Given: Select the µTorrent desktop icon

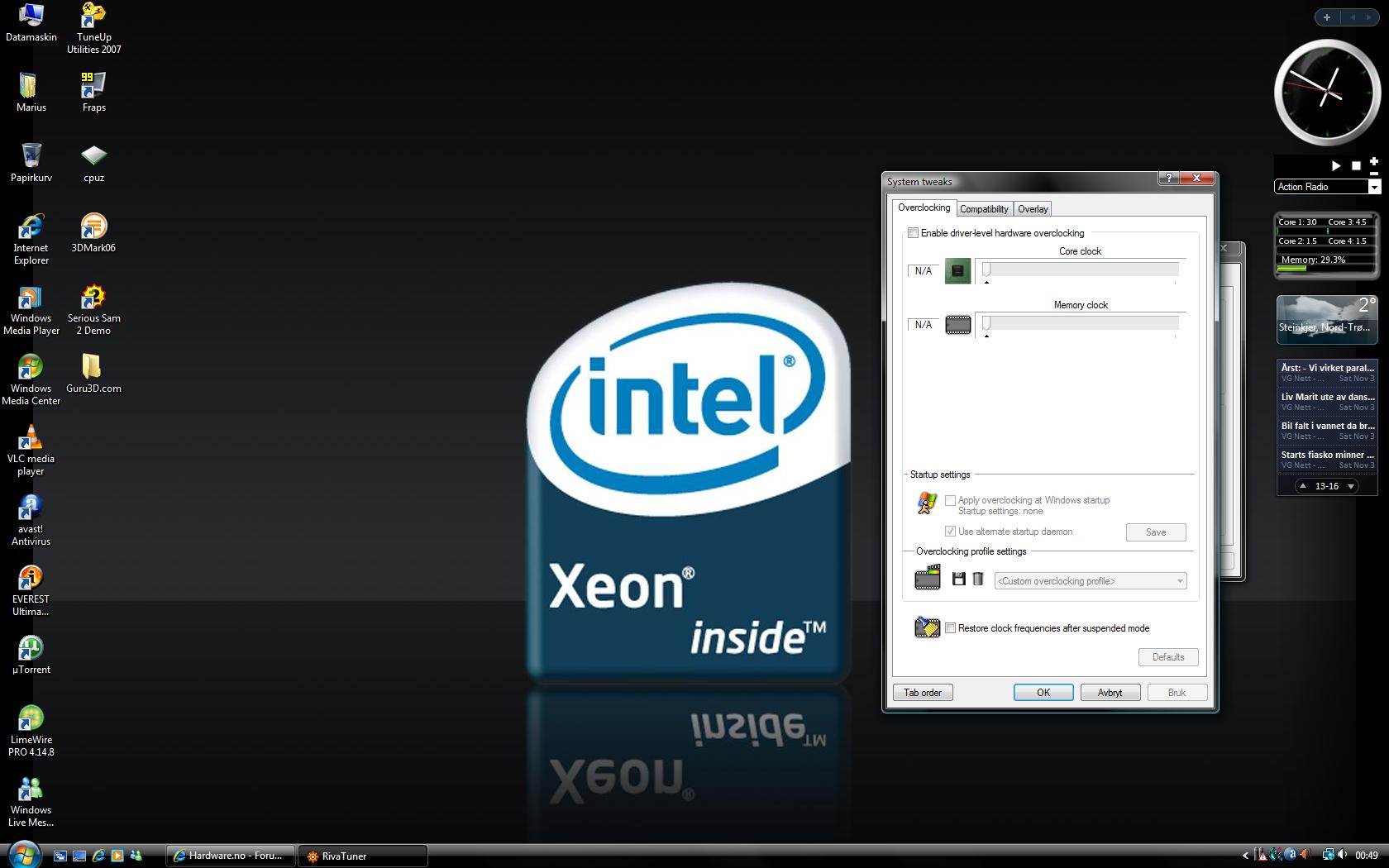Looking at the screenshot, I should coord(31,654).
